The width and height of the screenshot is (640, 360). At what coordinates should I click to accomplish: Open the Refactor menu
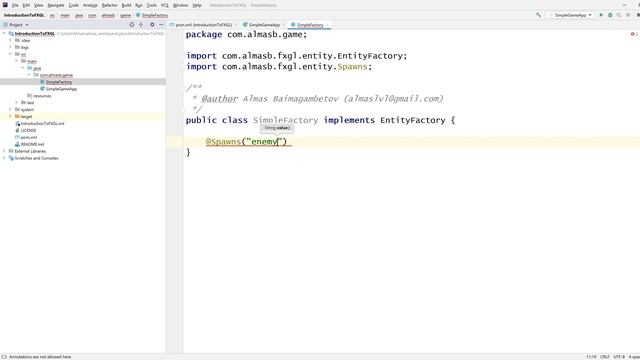pos(109,5)
